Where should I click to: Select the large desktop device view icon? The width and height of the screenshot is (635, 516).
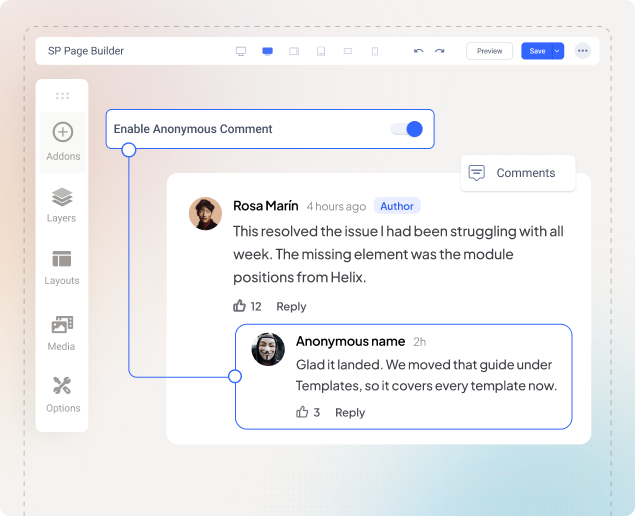[241, 51]
